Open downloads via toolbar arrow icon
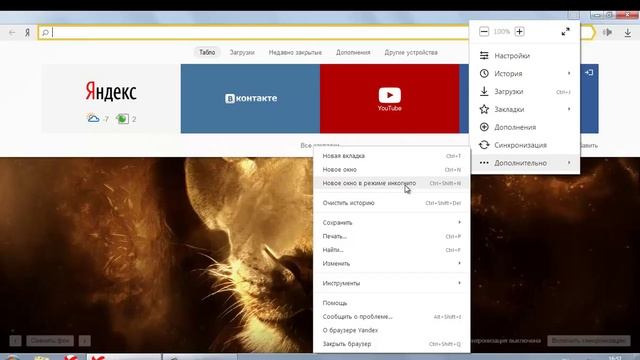Screen dimensions: 640x360 [628, 32]
